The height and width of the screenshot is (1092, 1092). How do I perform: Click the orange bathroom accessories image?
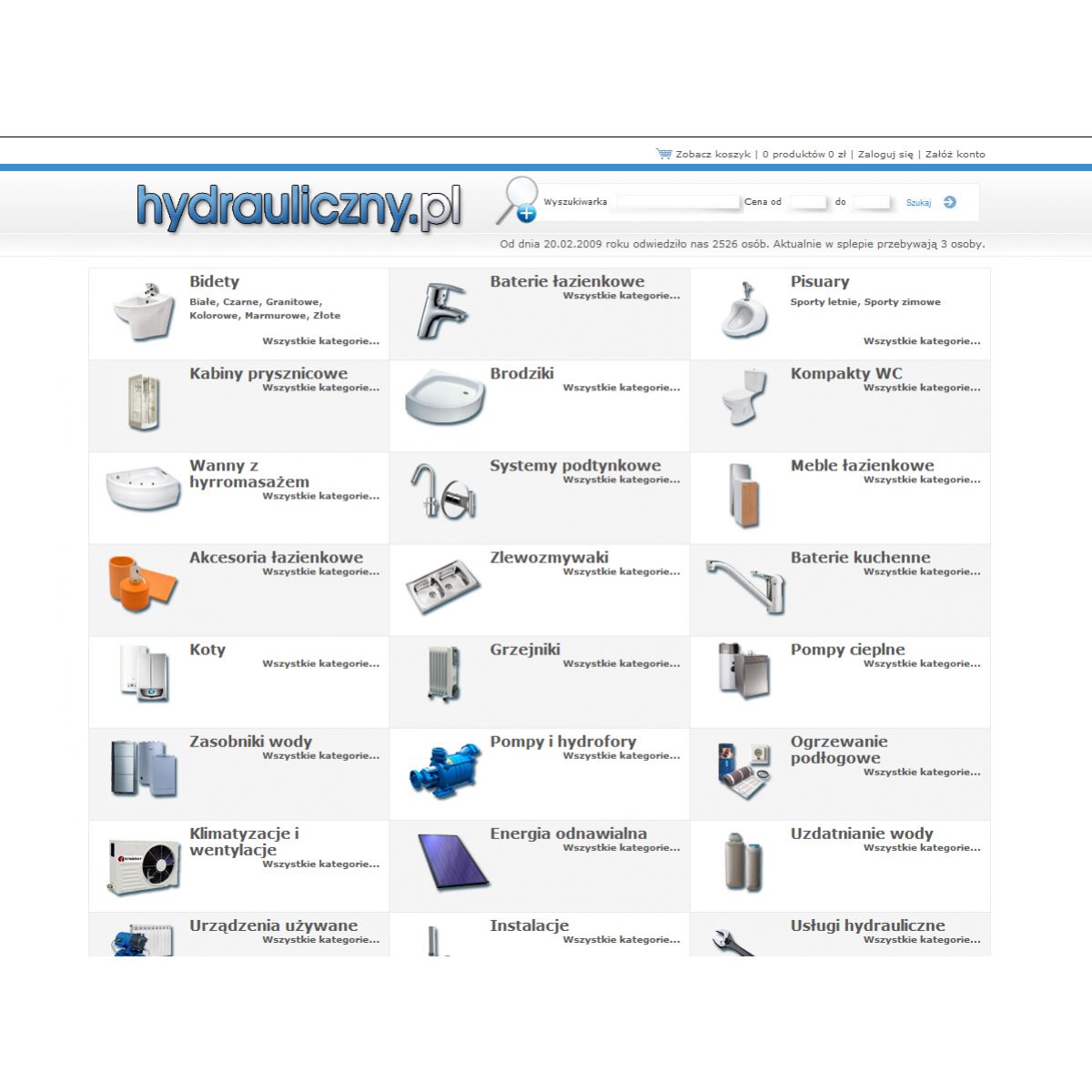[144, 582]
